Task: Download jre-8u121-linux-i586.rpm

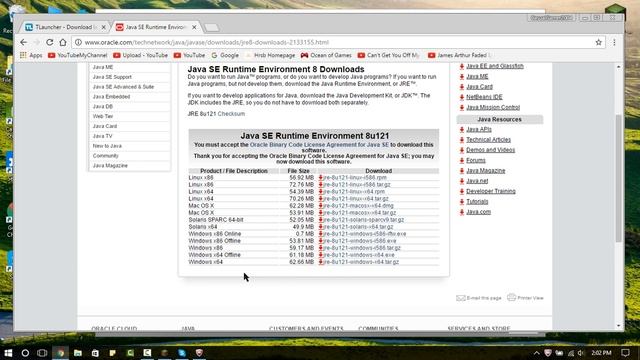Action: point(354,178)
